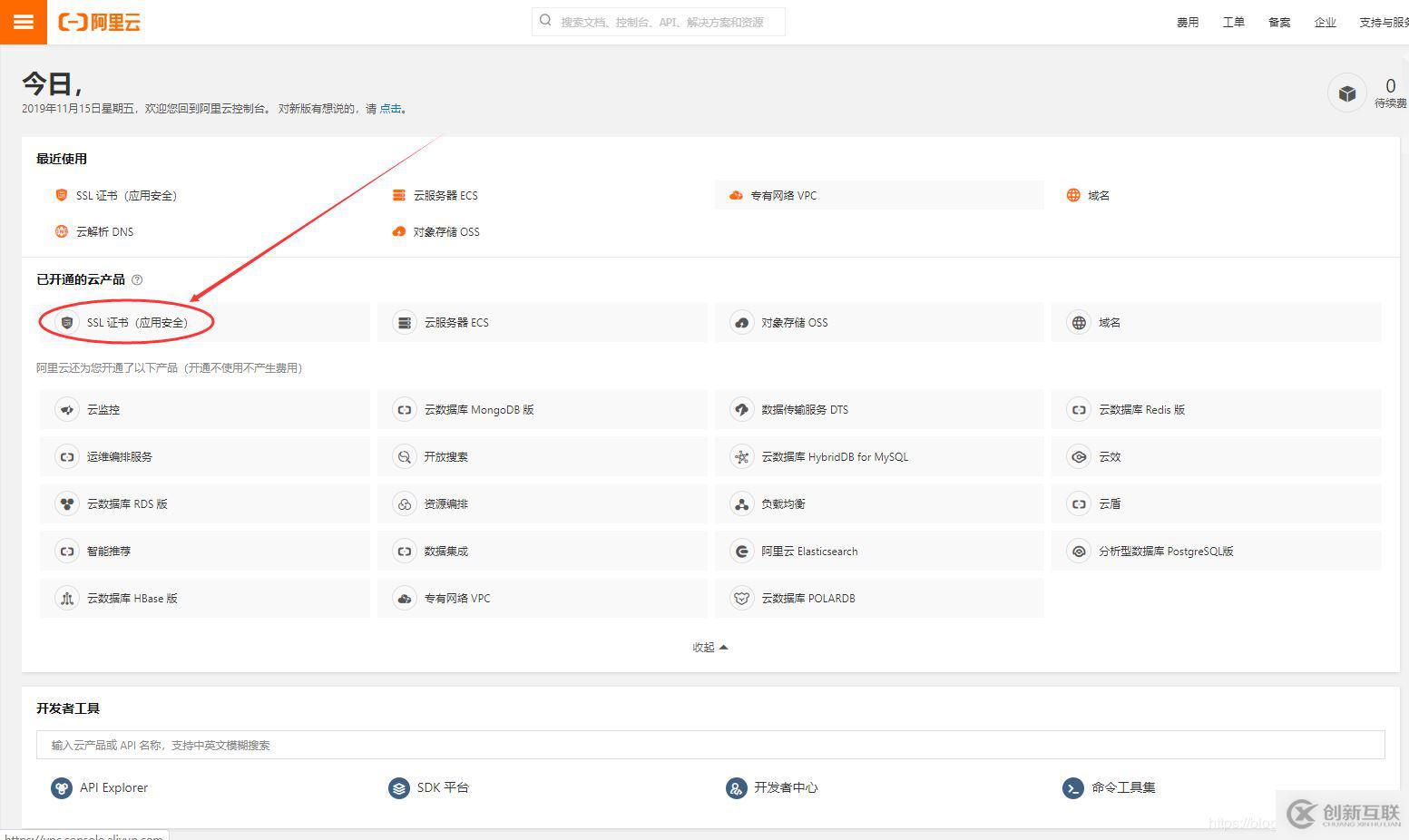Click the 阿里云 Elasticsearch icon
The image size is (1409, 840).
(x=742, y=552)
